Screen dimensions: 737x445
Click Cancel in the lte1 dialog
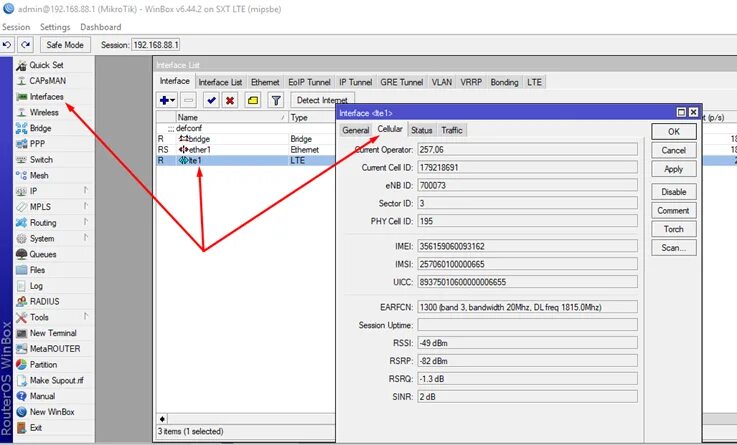click(x=674, y=150)
